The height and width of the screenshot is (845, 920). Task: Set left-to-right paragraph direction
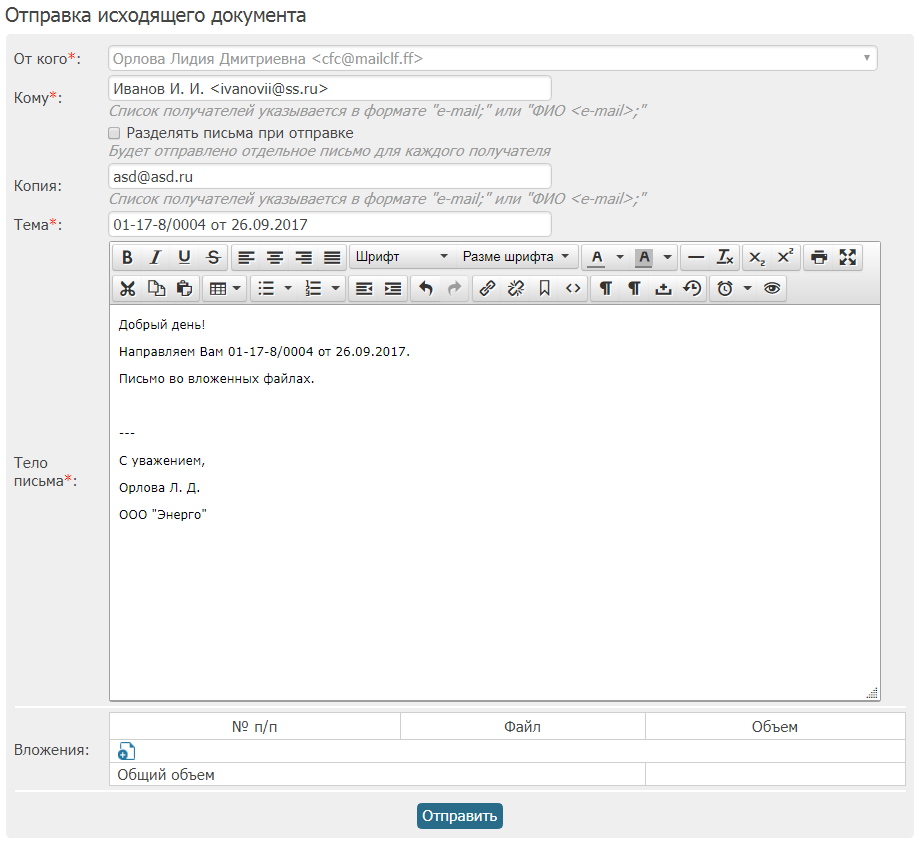point(606,288)
